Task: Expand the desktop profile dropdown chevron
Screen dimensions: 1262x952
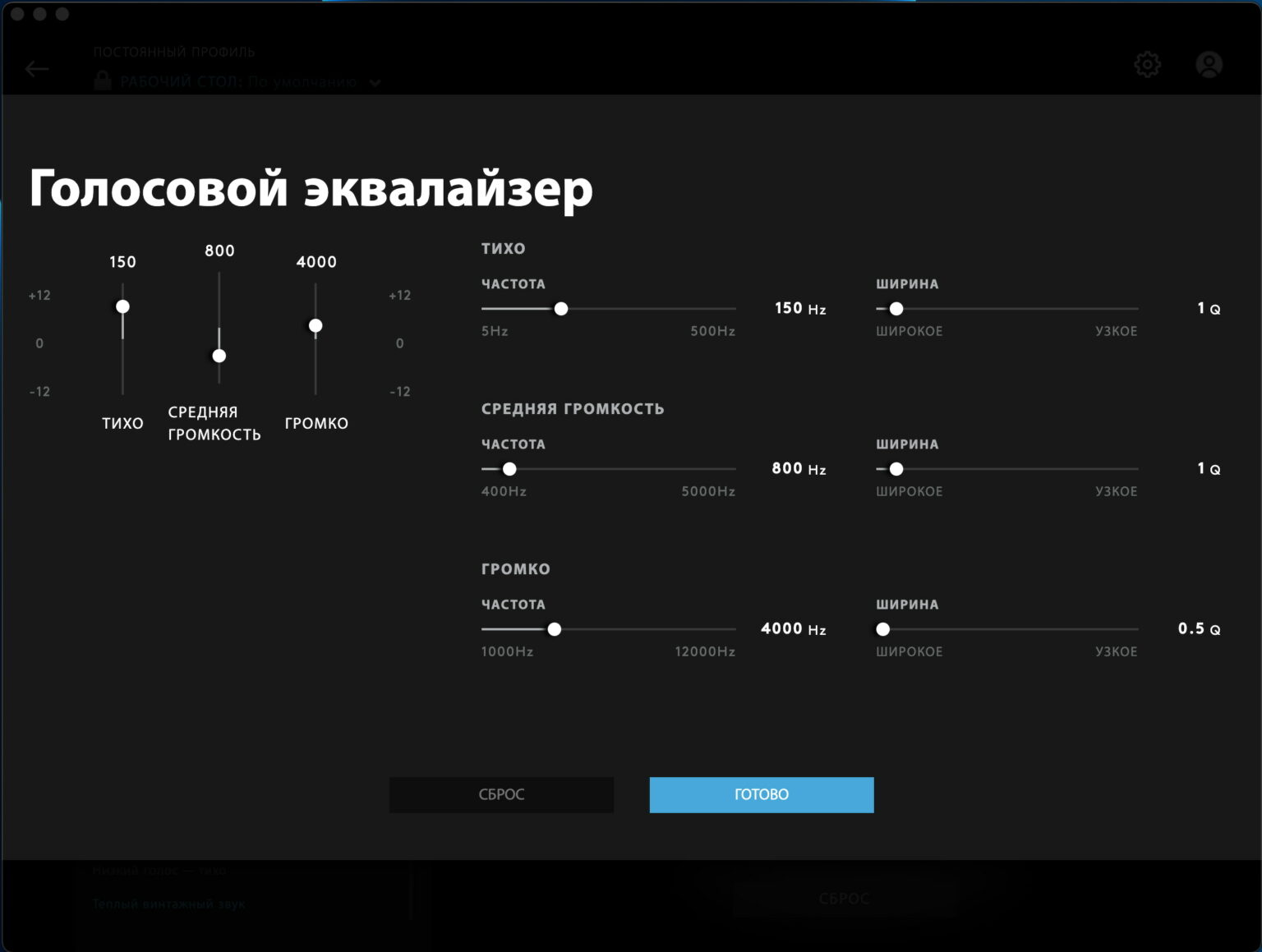Action: pos(375,82)
